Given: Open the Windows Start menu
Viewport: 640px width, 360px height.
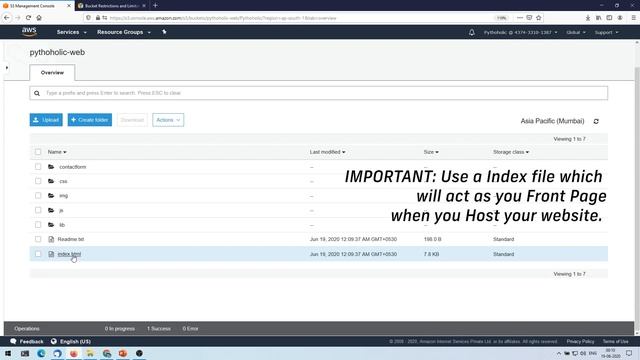Looking at the screenshot, I should (8, 353).
